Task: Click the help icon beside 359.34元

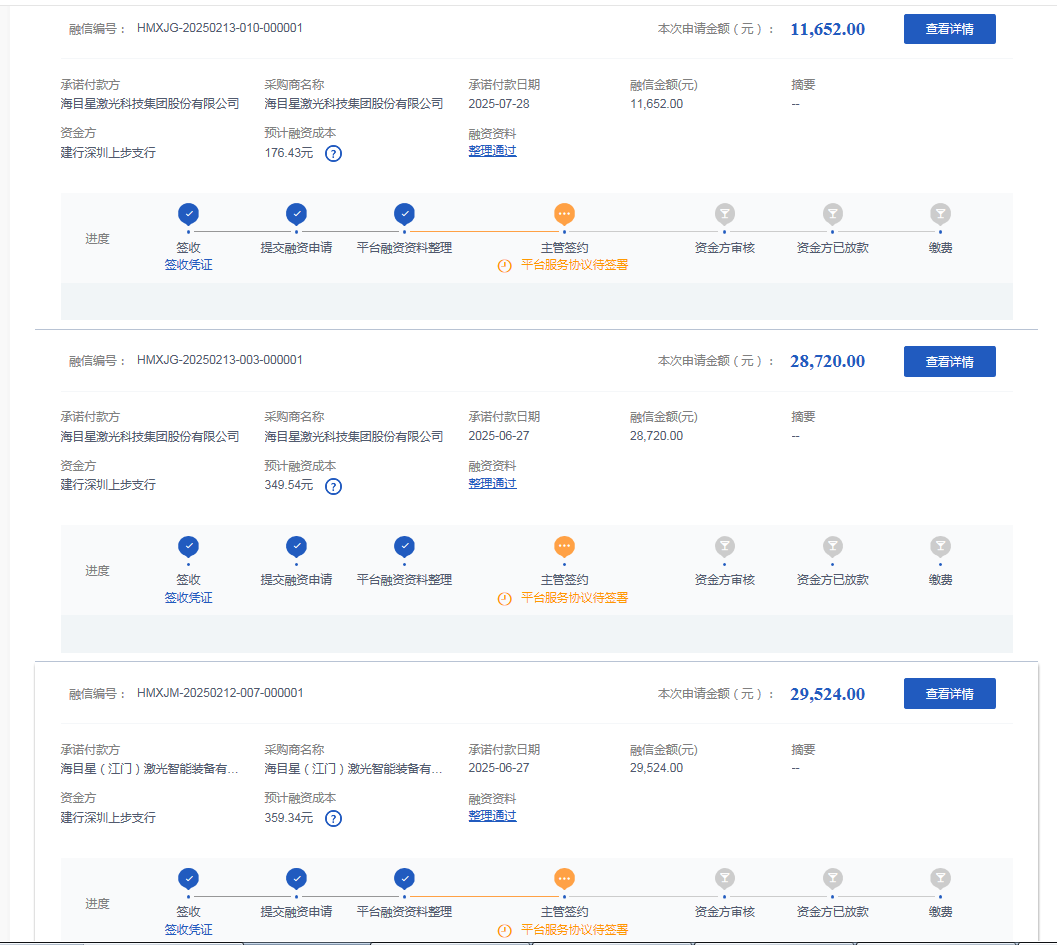Action: (x=334, y=818)
